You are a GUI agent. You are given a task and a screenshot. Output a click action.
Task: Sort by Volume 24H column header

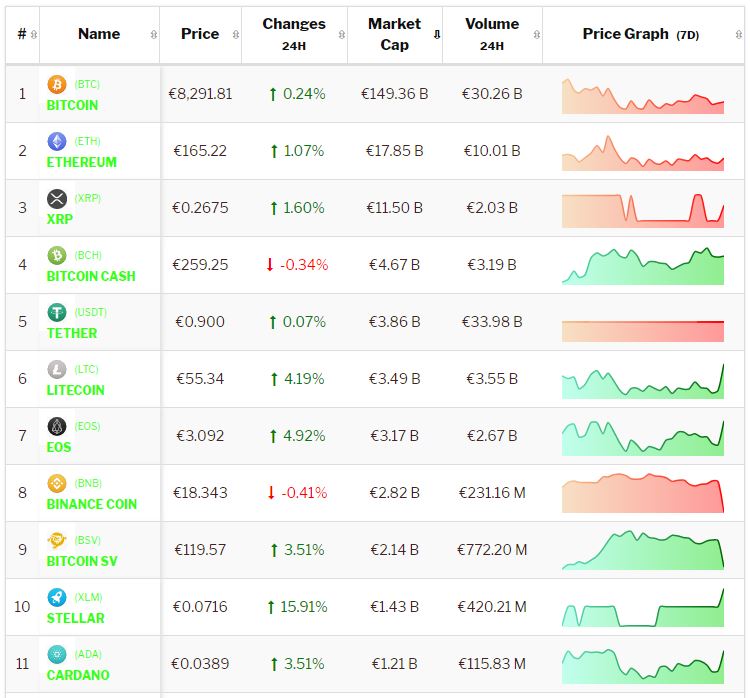coord(492,34)
